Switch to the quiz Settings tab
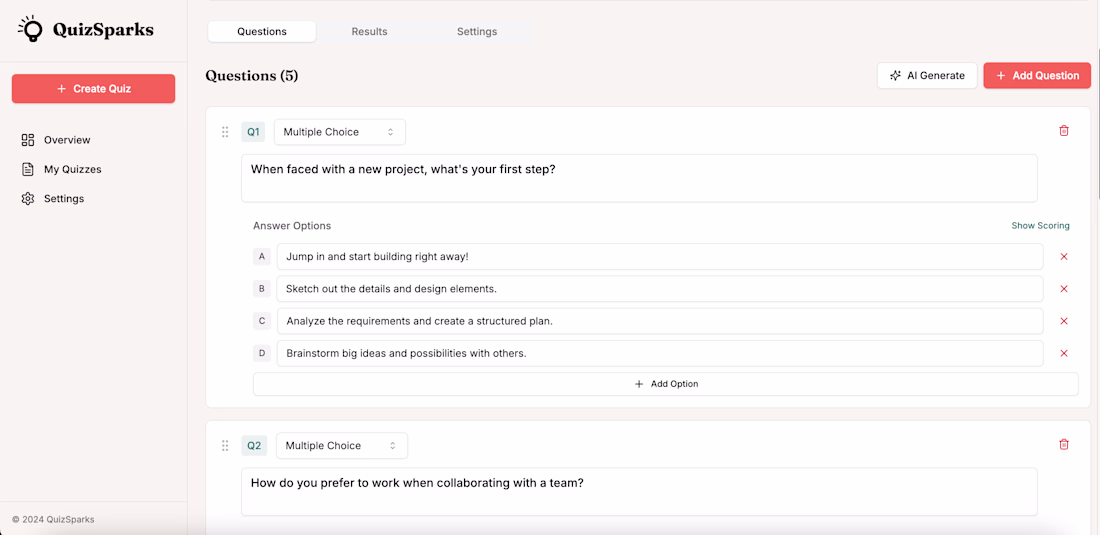 477,32
